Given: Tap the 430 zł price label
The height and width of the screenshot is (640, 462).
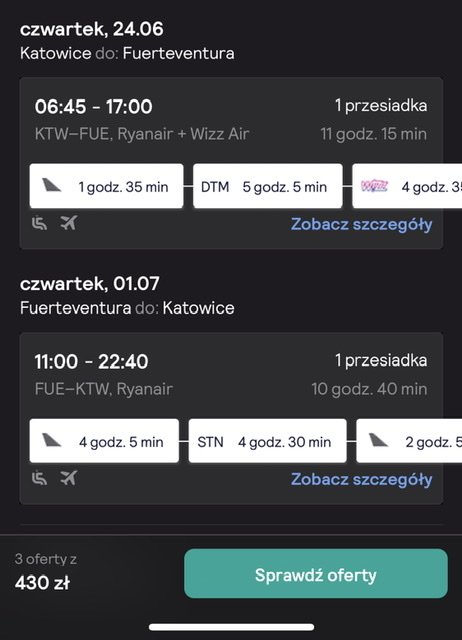Looking at the screenshot, I should point(42,583).
